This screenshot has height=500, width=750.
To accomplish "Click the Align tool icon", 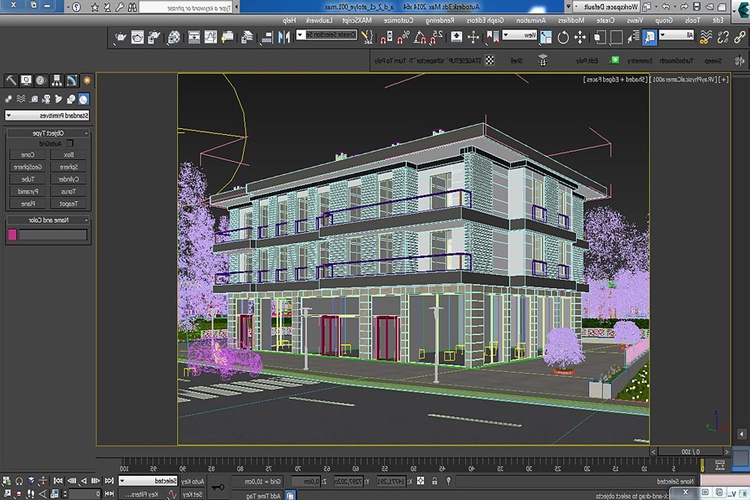I will (267, 37).
